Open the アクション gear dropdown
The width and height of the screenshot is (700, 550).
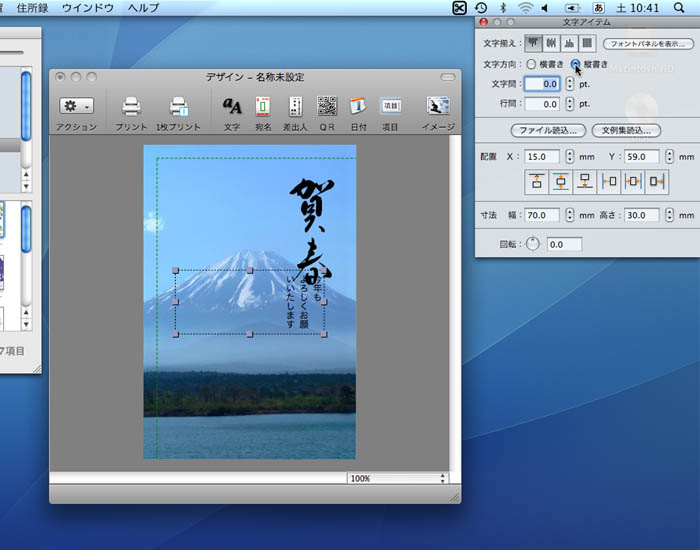[x=76, y=106]
